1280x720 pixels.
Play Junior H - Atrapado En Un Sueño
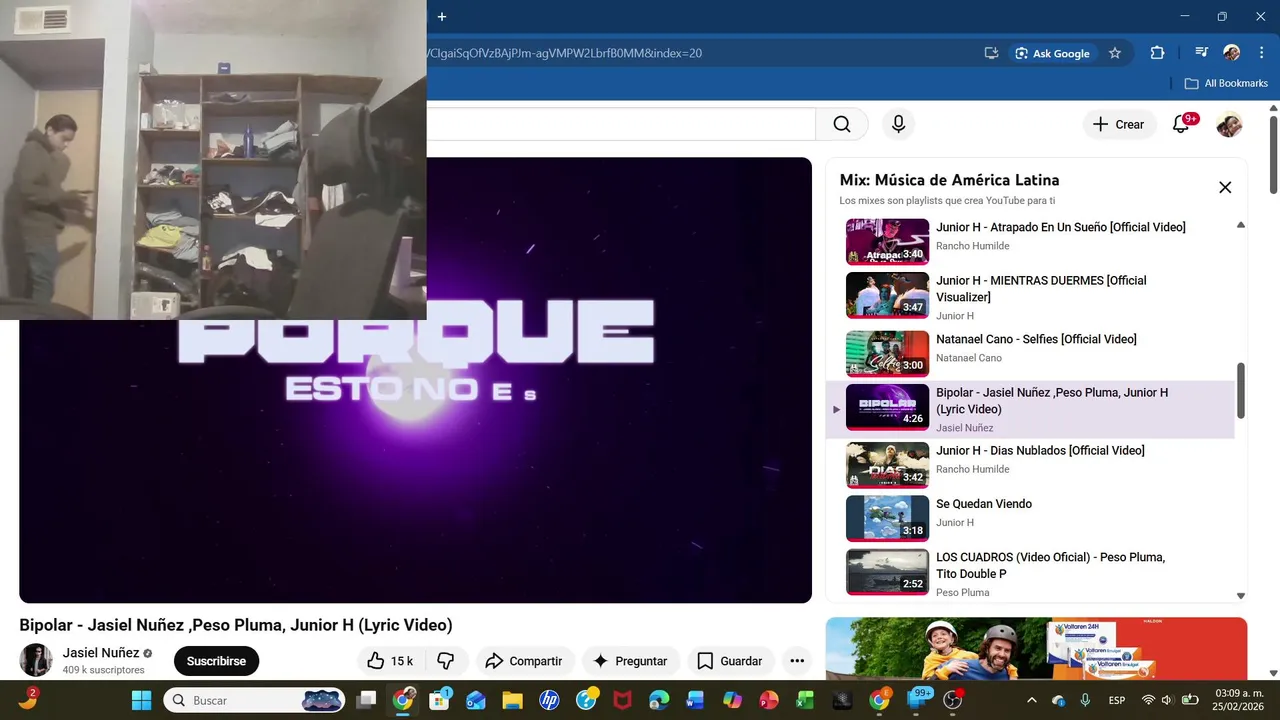tap(1030, 241)
